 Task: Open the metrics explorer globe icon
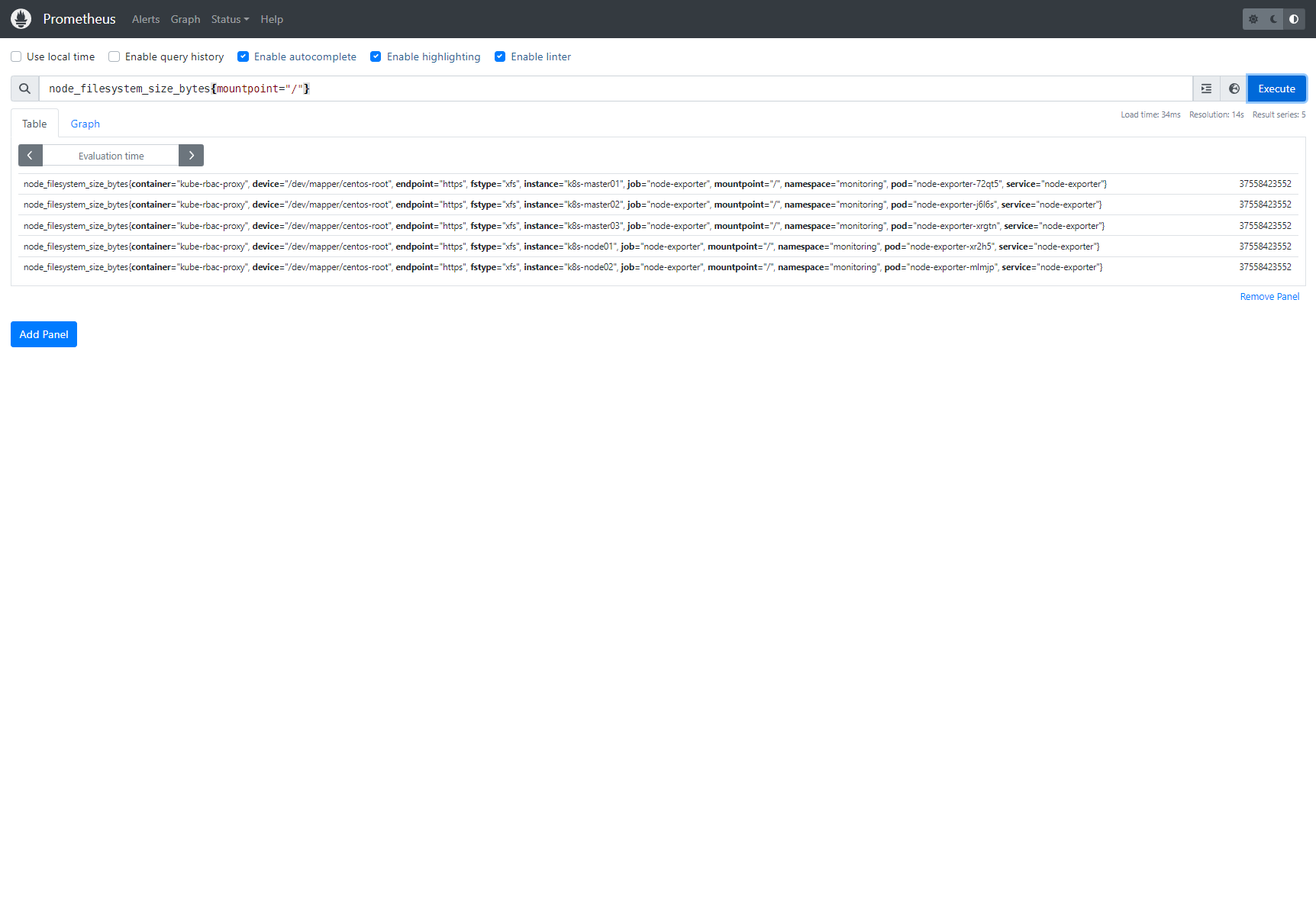point(1234,89)
